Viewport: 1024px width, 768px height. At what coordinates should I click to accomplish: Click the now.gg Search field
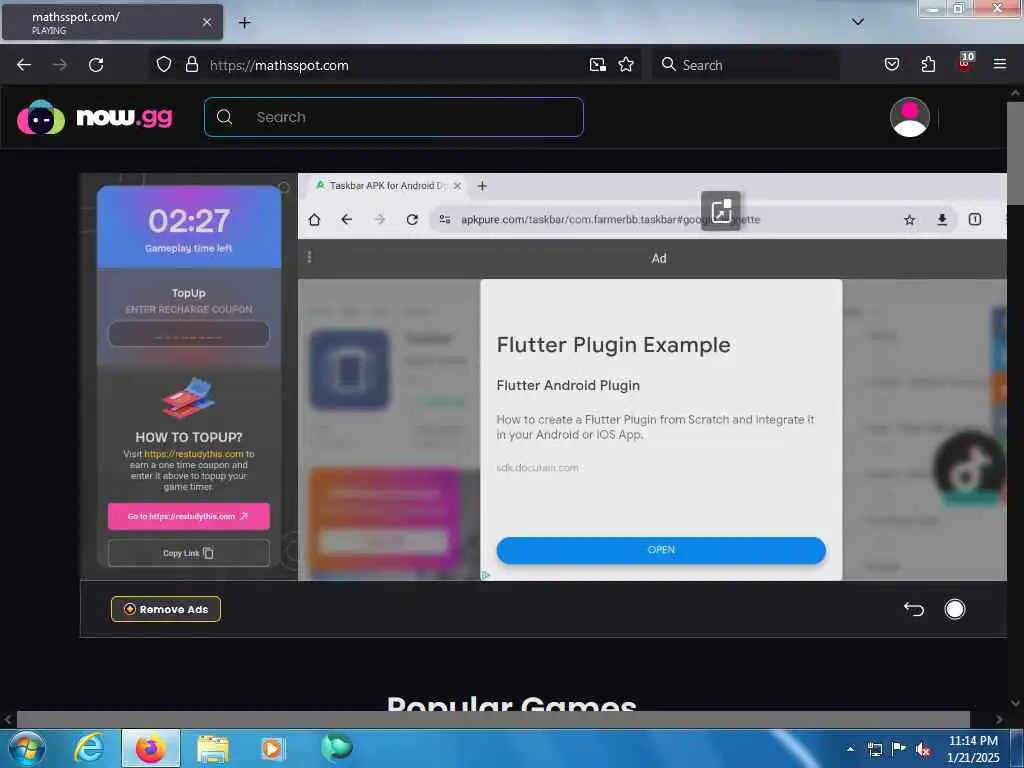pyautogui.click(x=394, y=117)
